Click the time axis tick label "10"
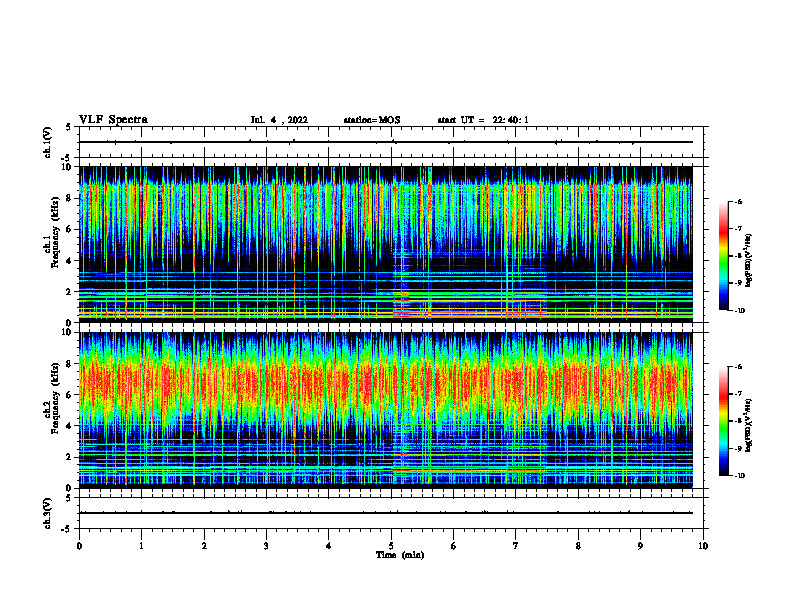Image resolution: width=792 pixels, height=612 pixels. click(x=703, y=546)
